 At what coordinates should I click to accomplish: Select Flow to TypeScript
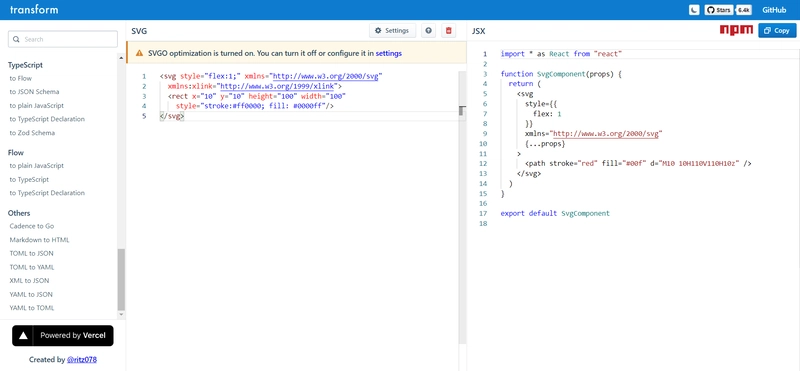pyautogui.click(x=29, y=180)
